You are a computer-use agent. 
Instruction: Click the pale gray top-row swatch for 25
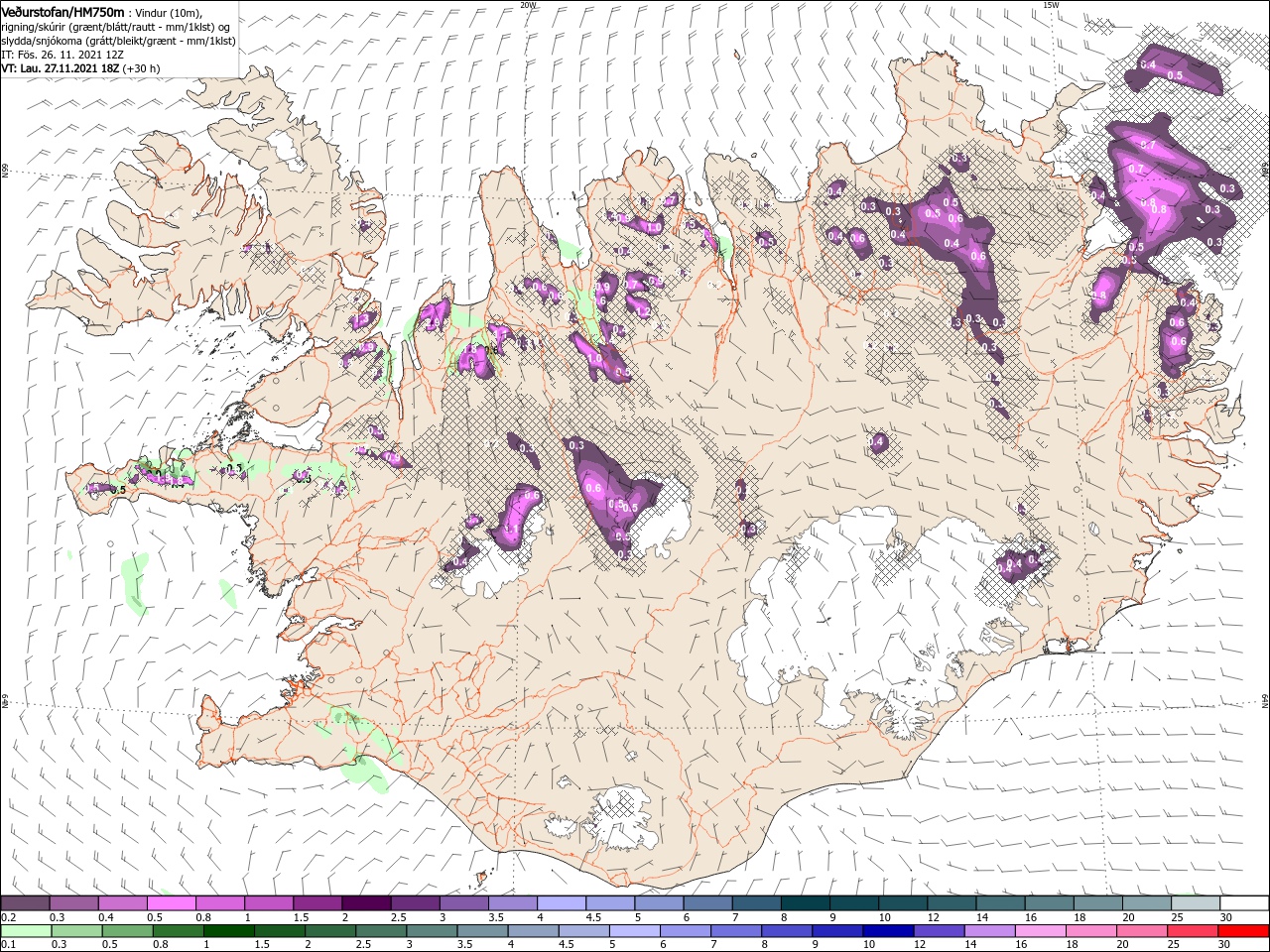click(x=1195, y=903)
